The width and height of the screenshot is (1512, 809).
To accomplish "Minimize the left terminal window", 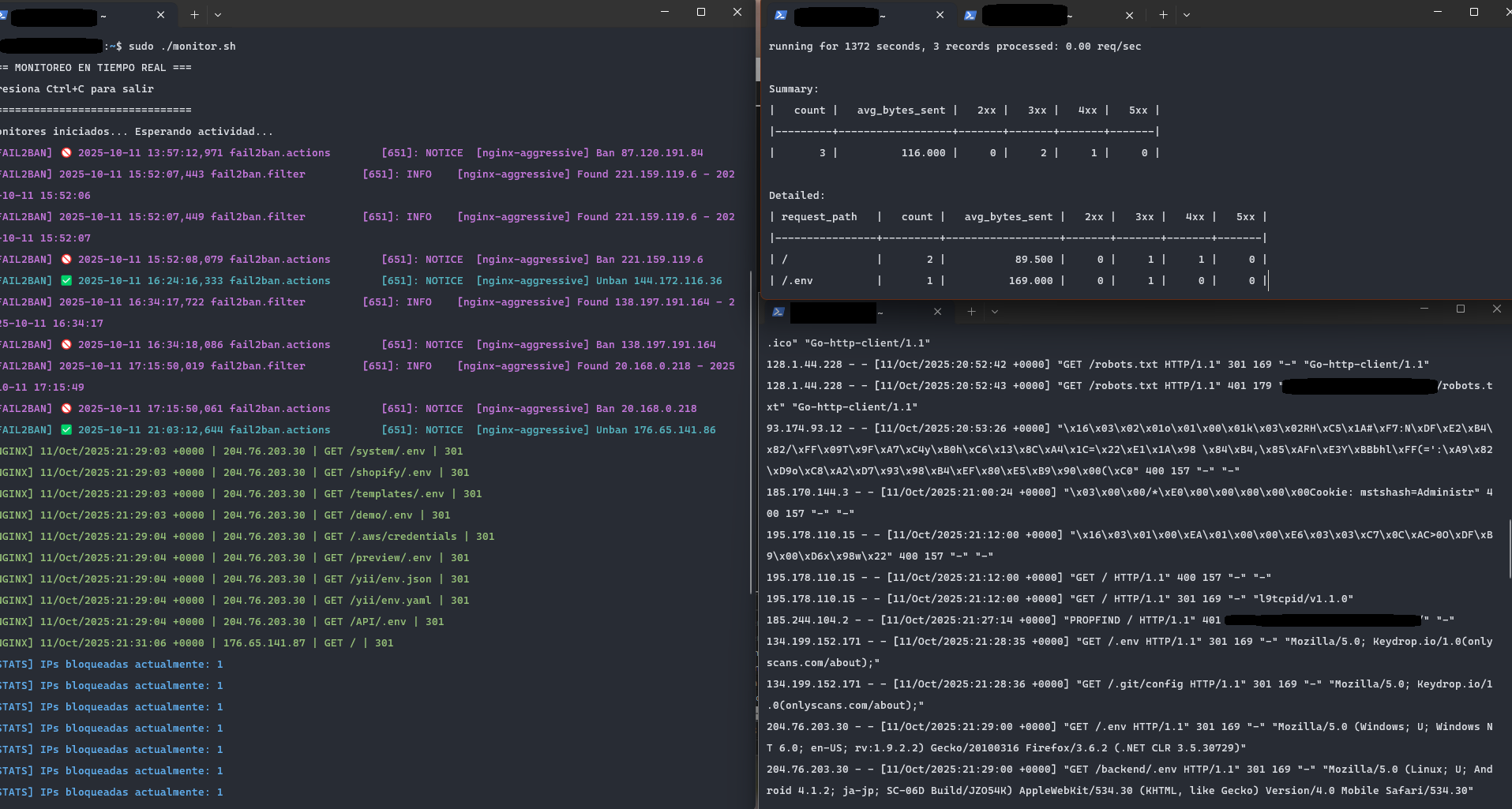I will 664,12.
